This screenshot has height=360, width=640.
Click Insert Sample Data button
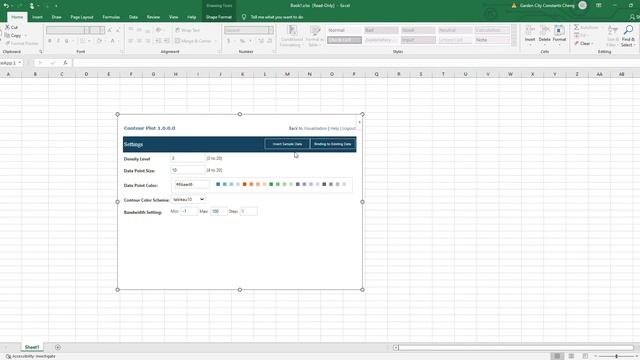coord(287,144)
